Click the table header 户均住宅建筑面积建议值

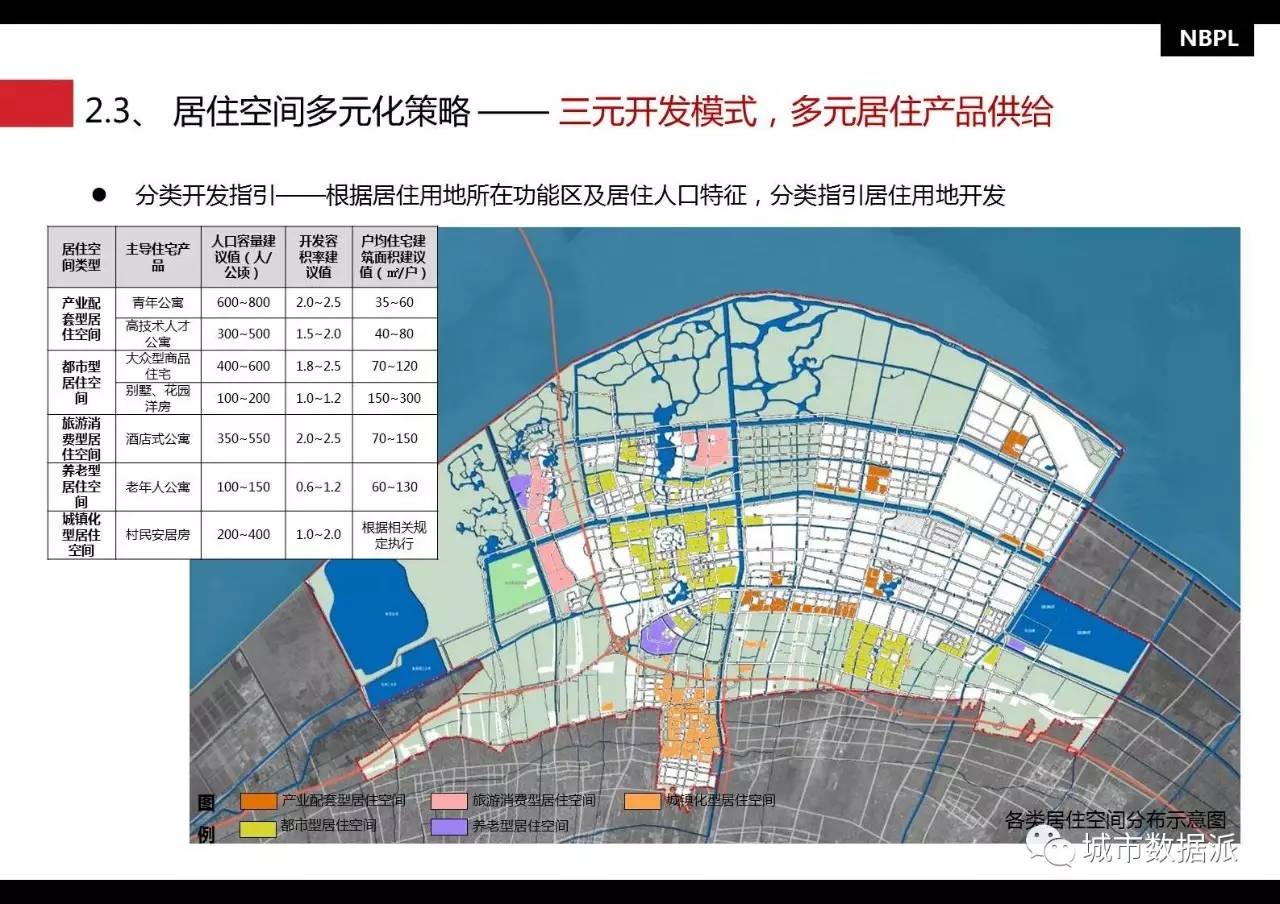pyautogui.click(x=393, y=258)
